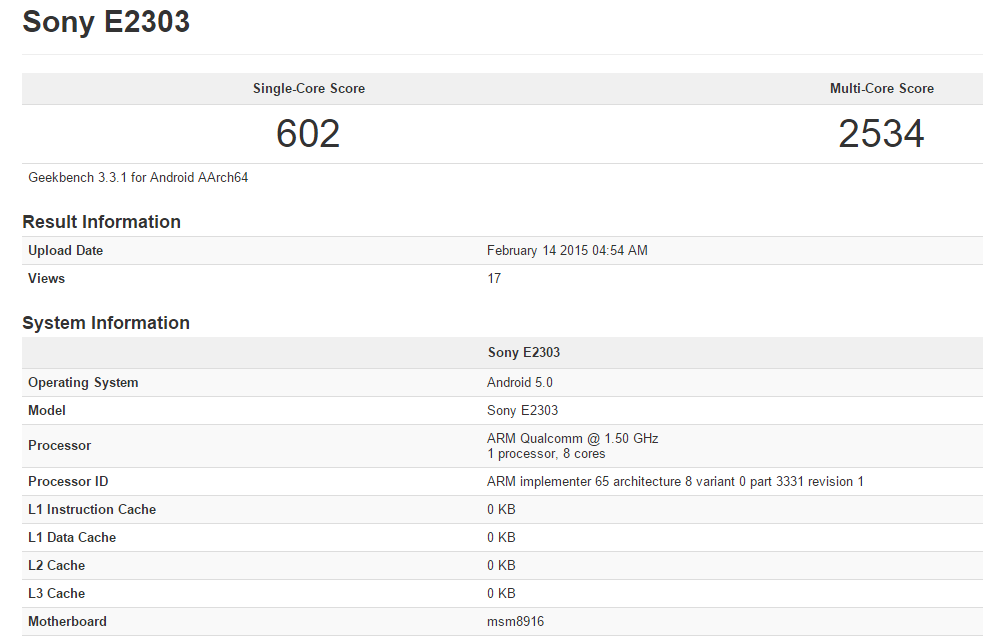Click the Processor ID row label
This screenshot has height=640, width=983.
pos(68,482)
